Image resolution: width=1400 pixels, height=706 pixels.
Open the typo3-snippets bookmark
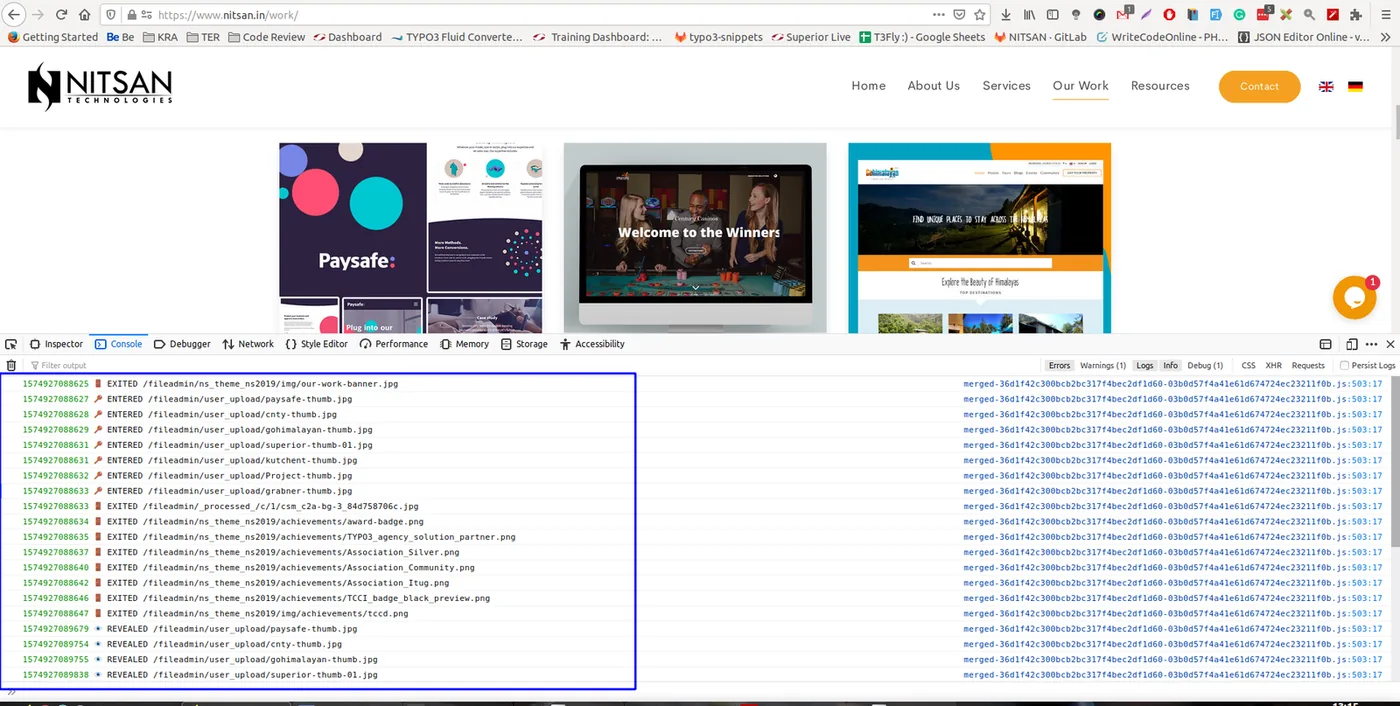(719, 37)
